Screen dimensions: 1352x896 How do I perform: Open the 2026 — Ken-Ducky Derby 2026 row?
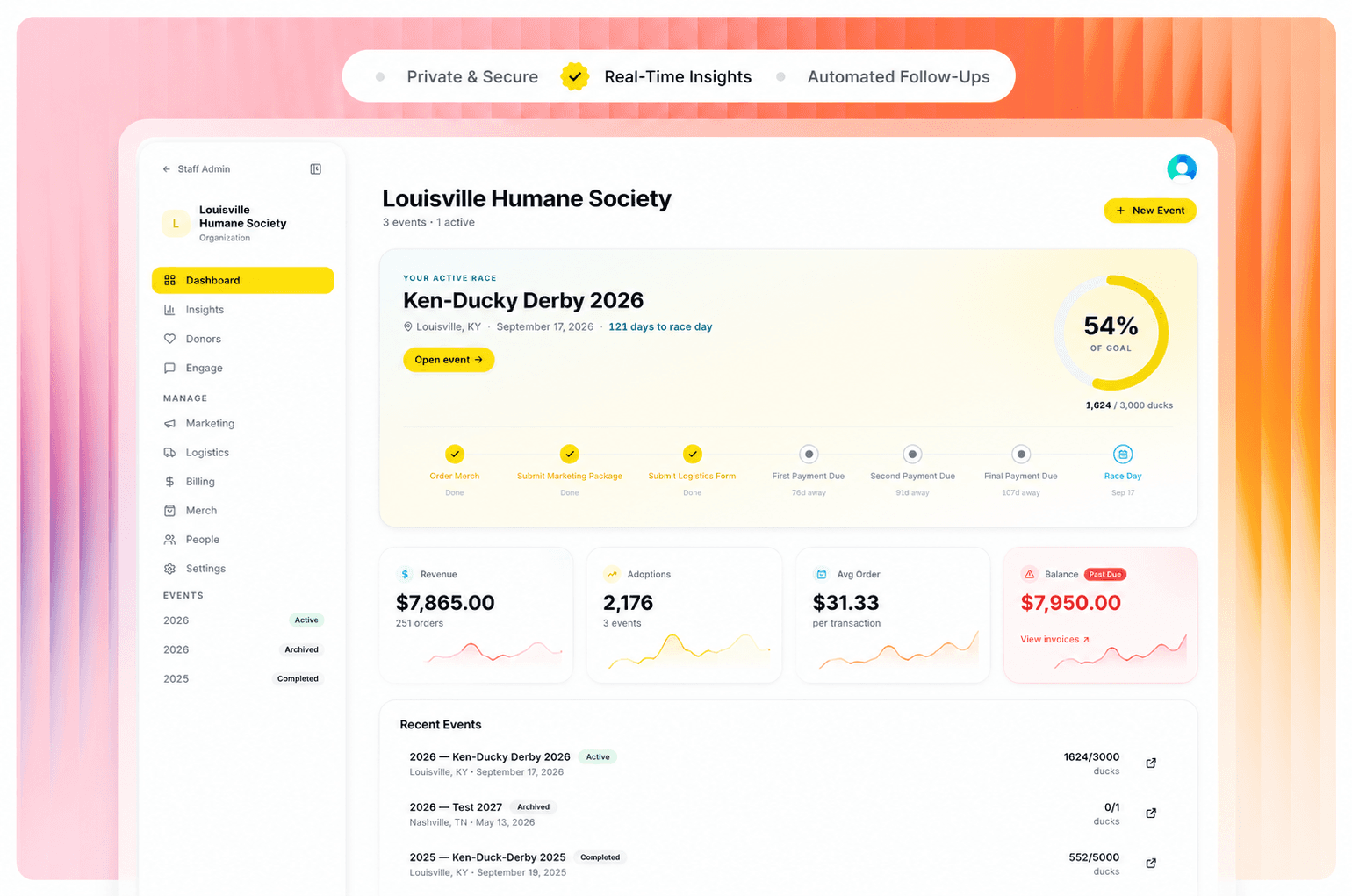[x=787, y=763]
